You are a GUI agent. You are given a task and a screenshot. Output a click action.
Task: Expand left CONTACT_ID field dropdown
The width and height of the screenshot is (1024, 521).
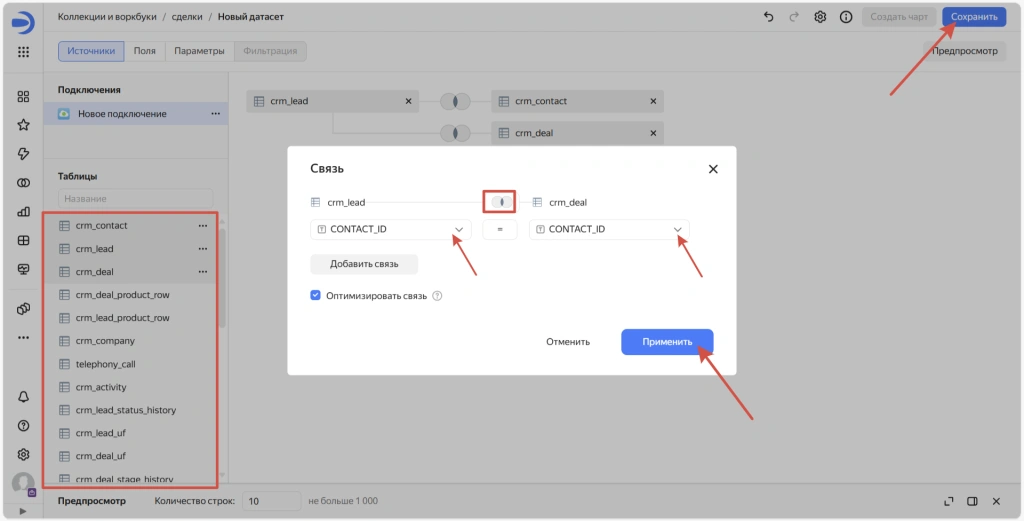coord(459,230)
